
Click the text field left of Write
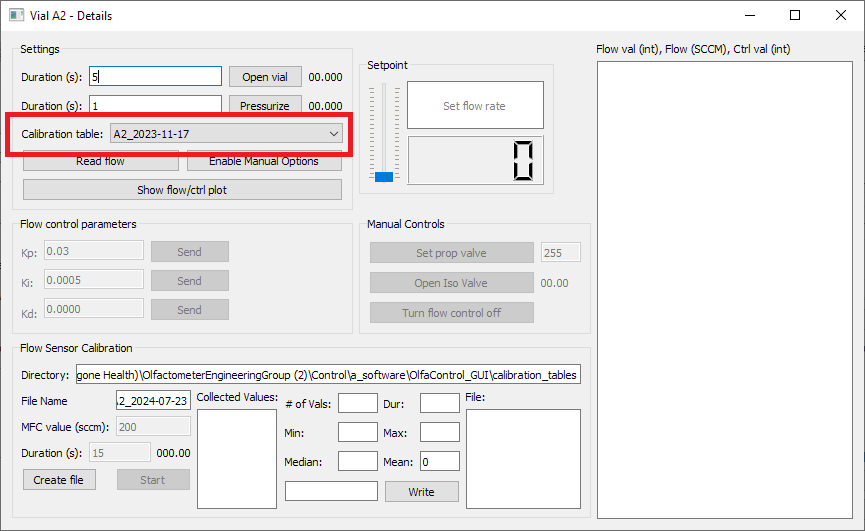331,491
